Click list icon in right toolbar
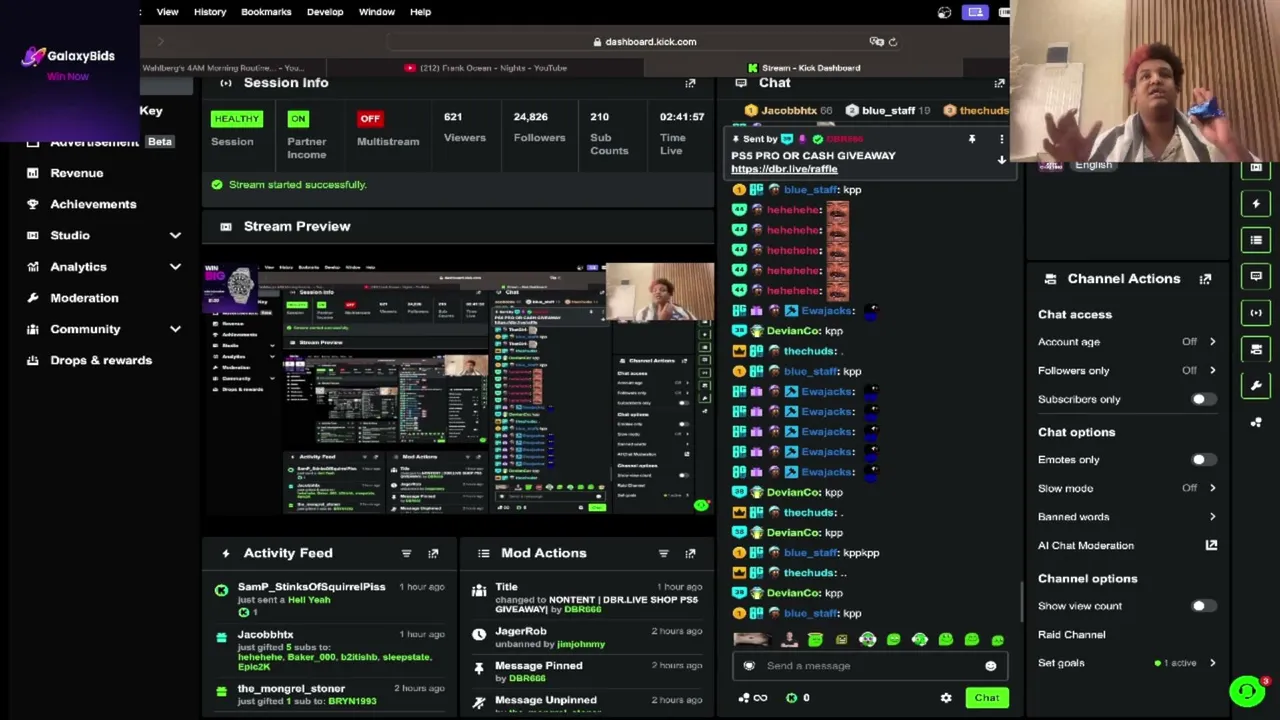 pyautogui.click(x=1256, y=240)
